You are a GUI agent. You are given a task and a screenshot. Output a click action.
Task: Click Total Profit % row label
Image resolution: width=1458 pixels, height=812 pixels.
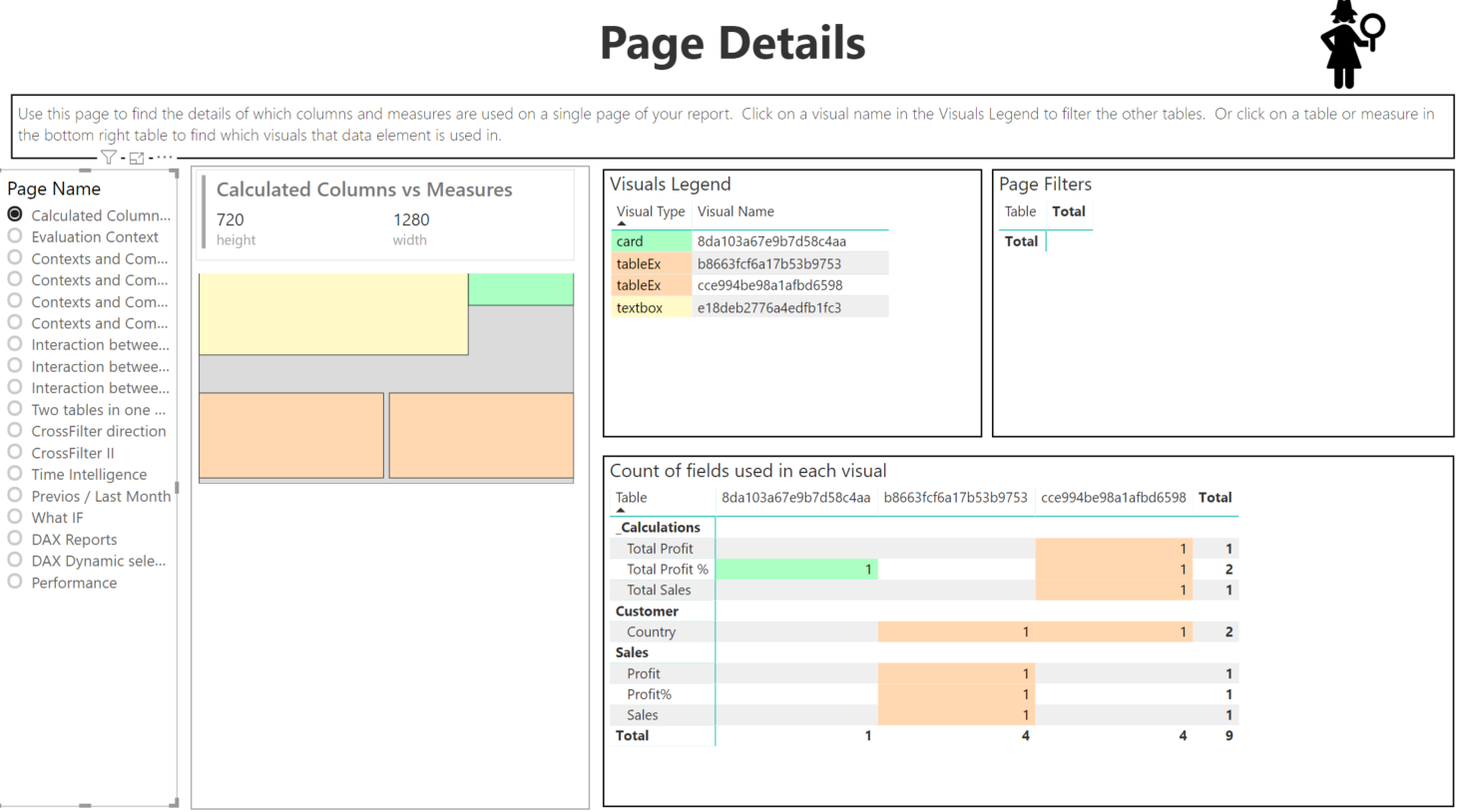[x=667, y=570]
